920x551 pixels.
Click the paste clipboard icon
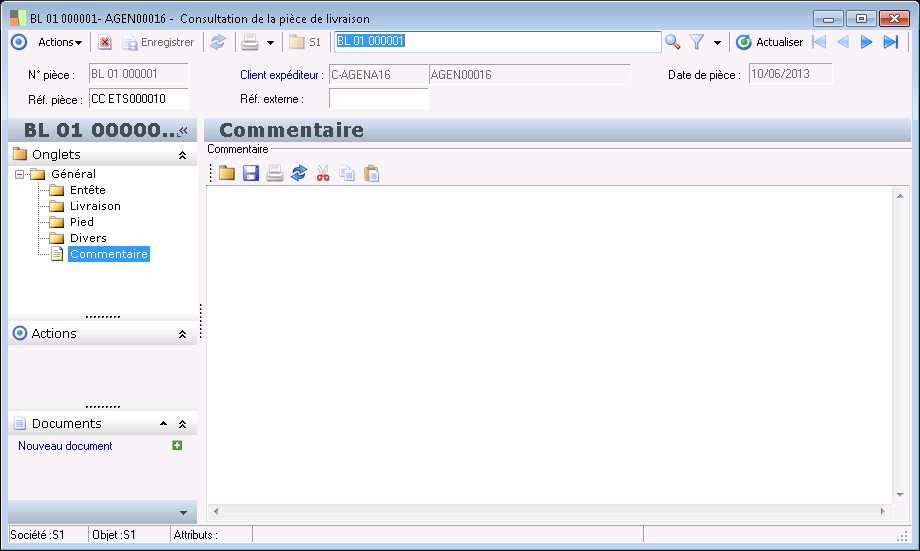coord(371,173)
